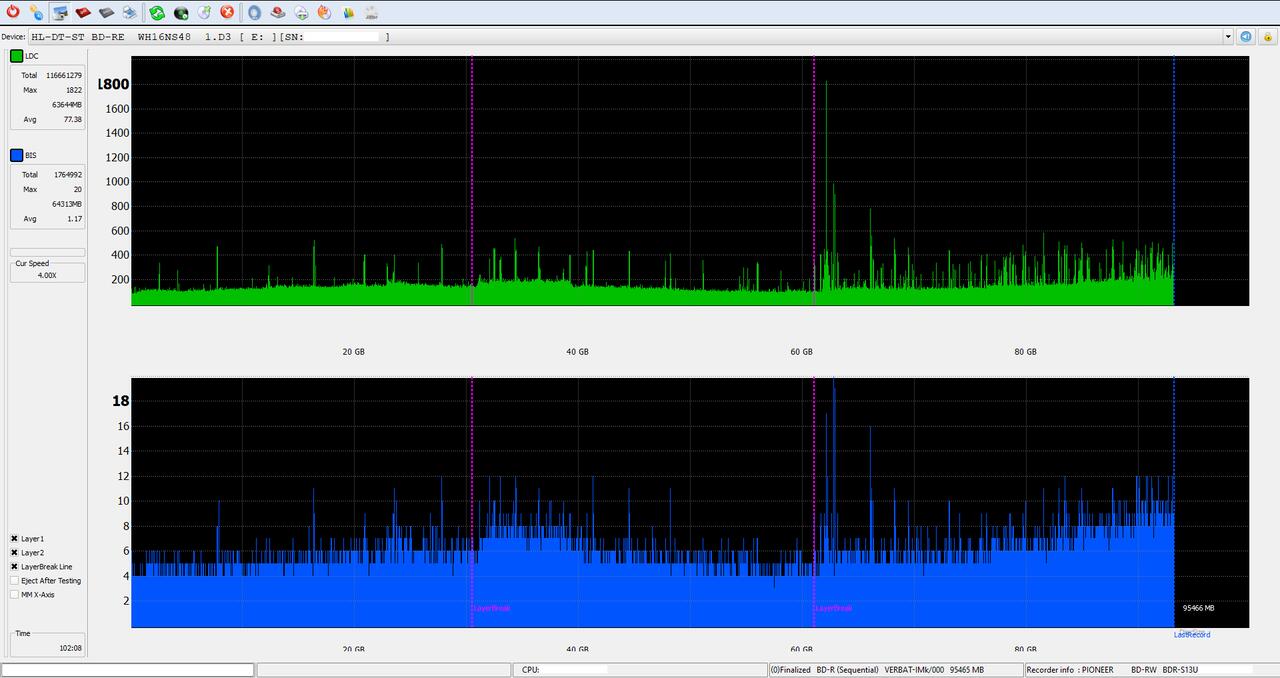The image size is (1280, 678).
Task: Click the red X stop icon
Action: click(x=227, y=12)
